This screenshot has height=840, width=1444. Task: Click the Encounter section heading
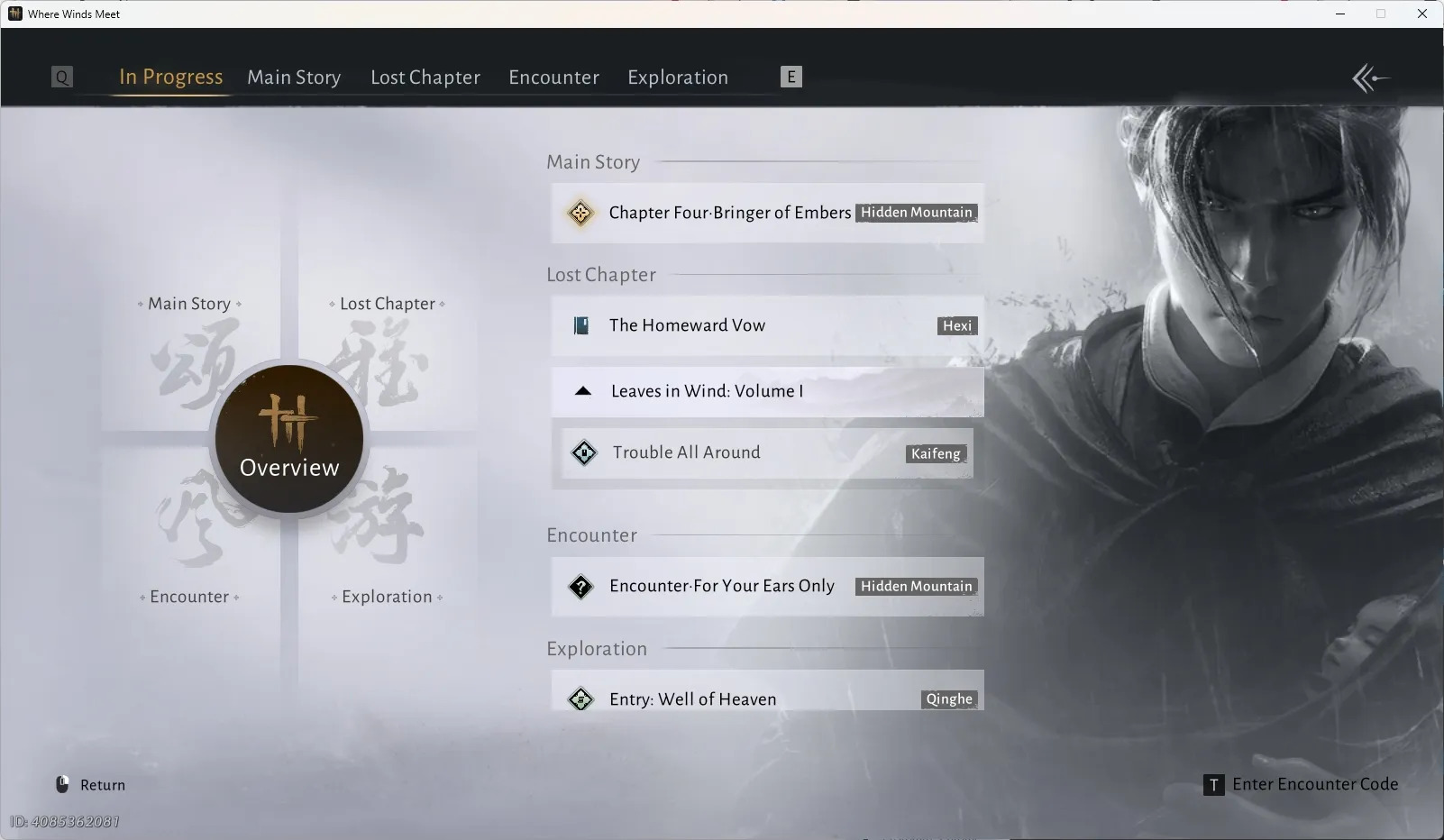click(591, 535)
